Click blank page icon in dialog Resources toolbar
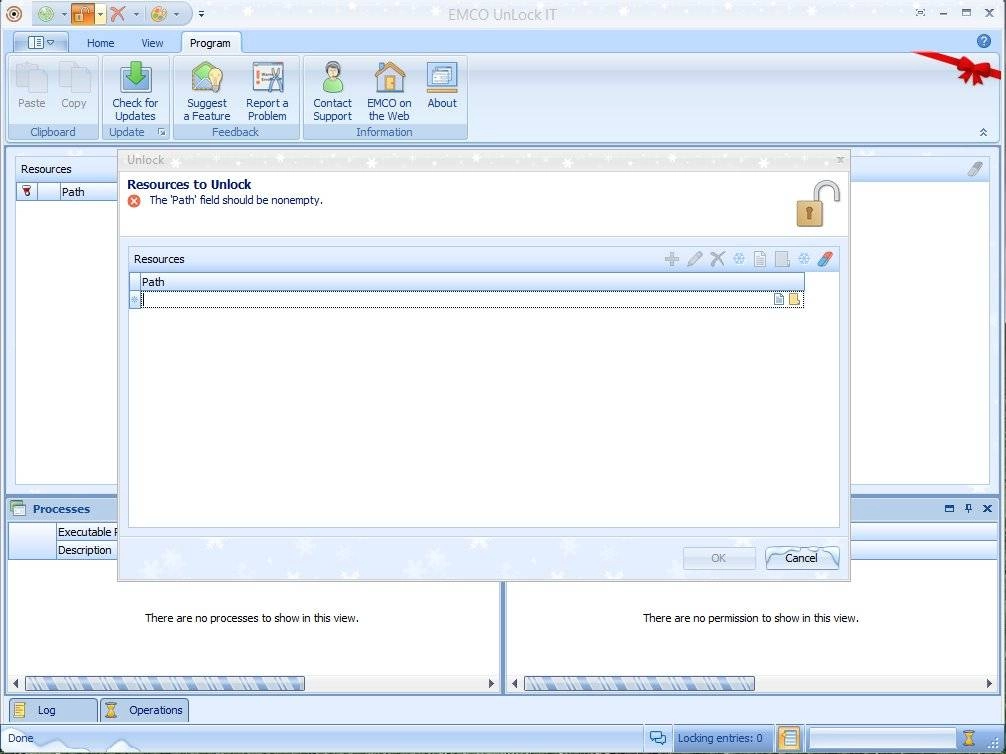The height and width of the screenshot is (754, 1006). [782, 259]
